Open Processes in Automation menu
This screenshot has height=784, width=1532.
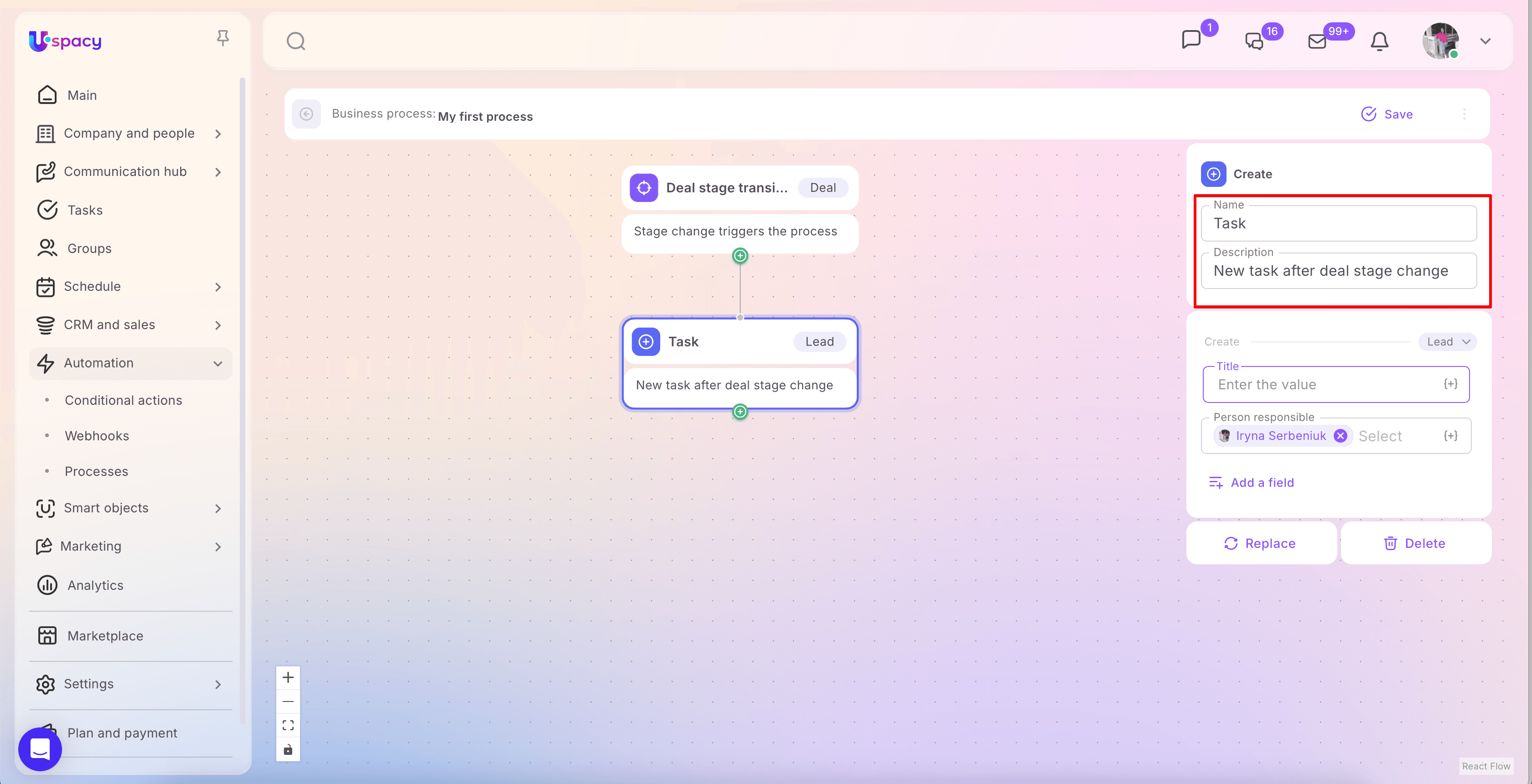coord(96,471)
